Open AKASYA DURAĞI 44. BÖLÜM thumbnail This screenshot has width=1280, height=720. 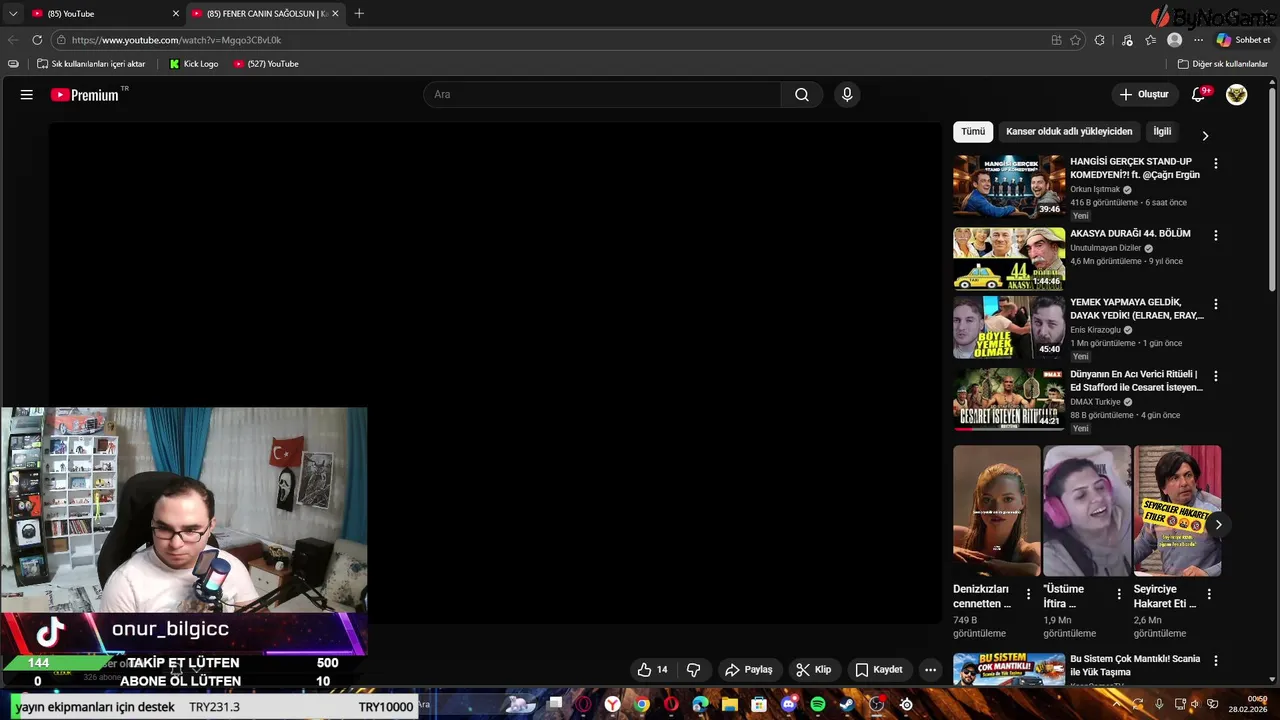(x=1009, y=258)
